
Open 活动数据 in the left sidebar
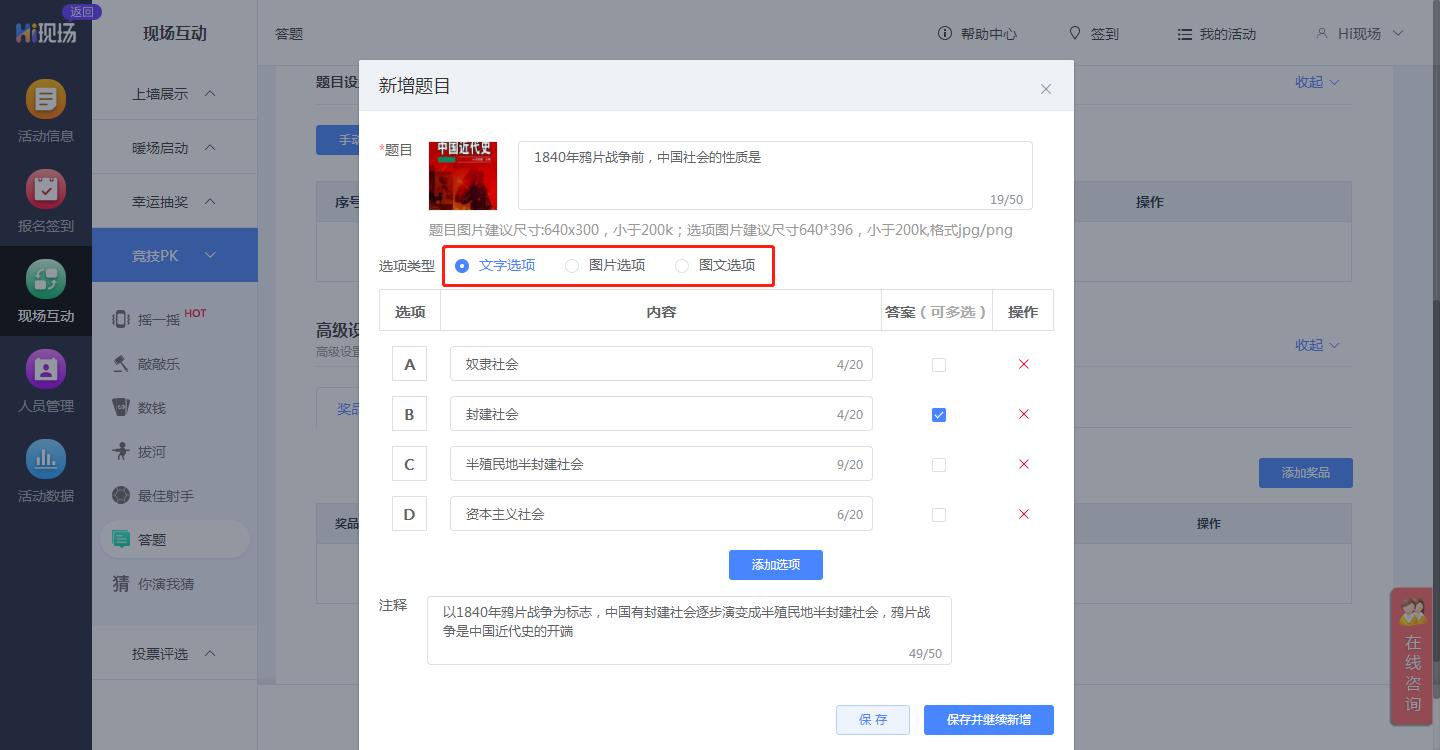(46, 470)
